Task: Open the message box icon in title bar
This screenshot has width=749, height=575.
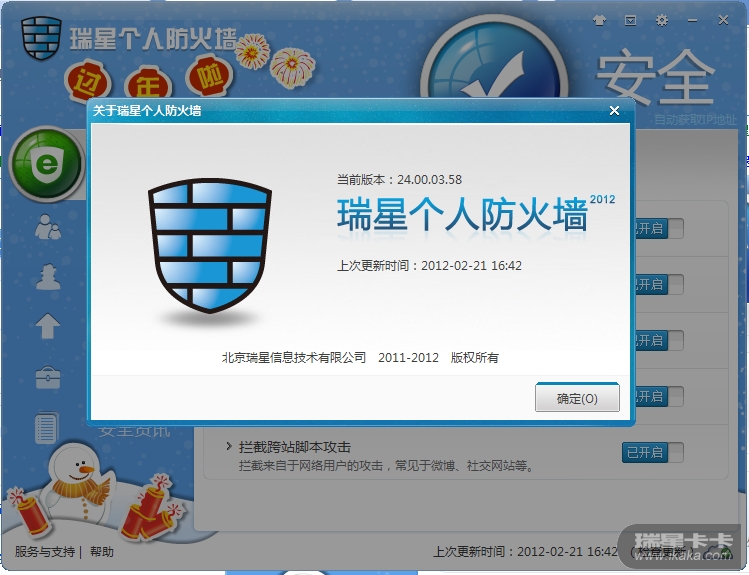Action: pos(631,20)
